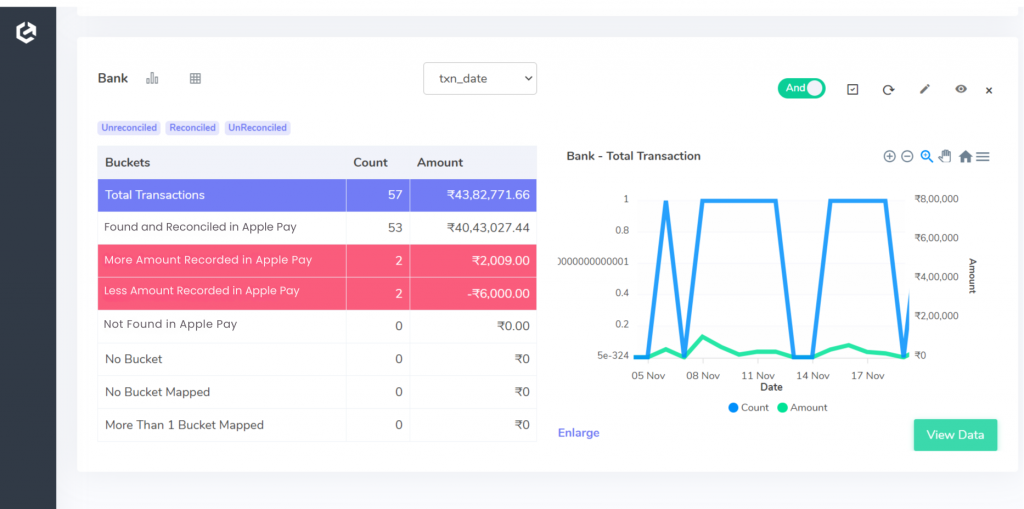
Task: Open the pencil edit icon
Action: pos(924,89)
